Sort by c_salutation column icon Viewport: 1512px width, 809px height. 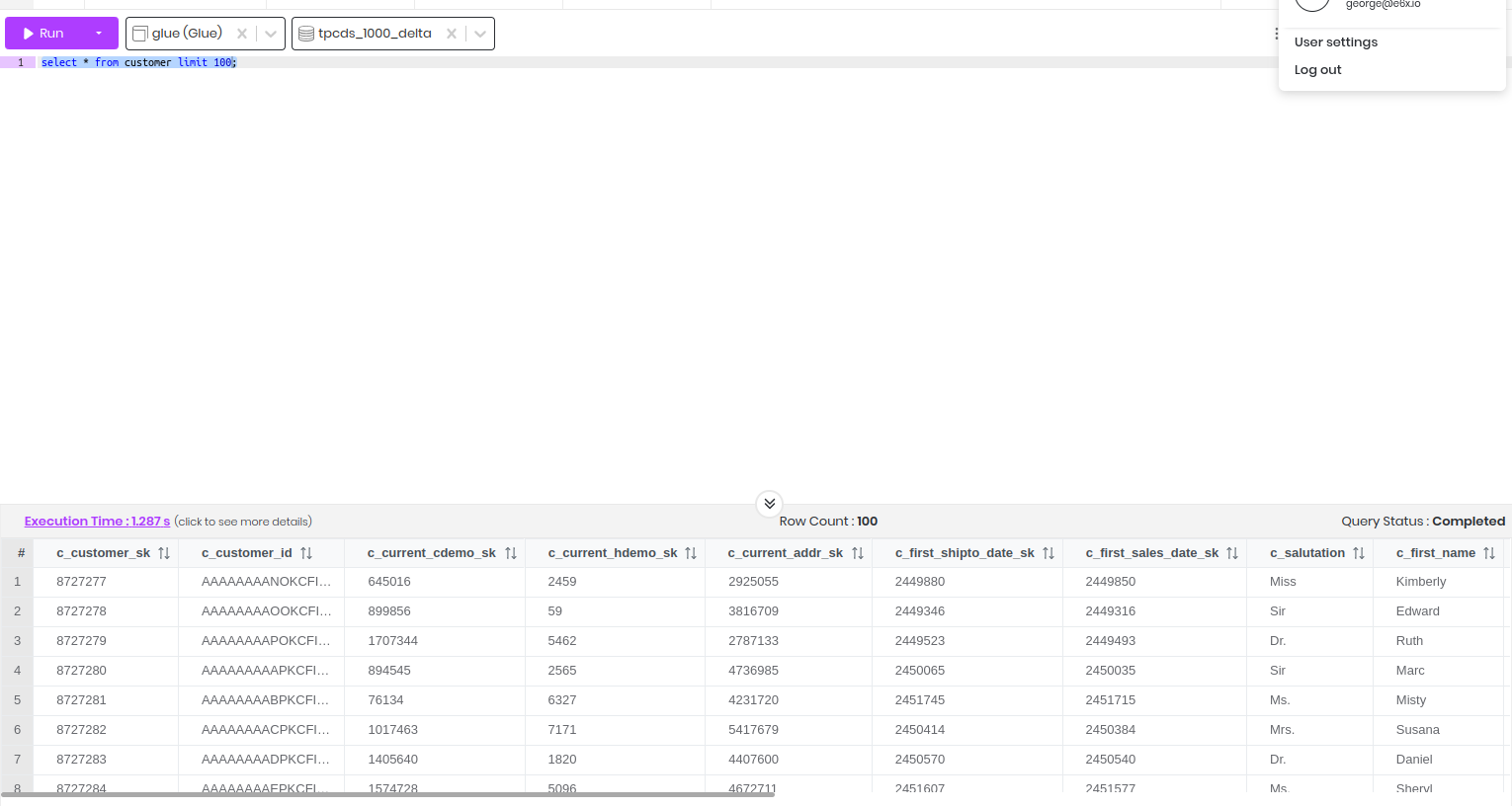click(1359, 553)
